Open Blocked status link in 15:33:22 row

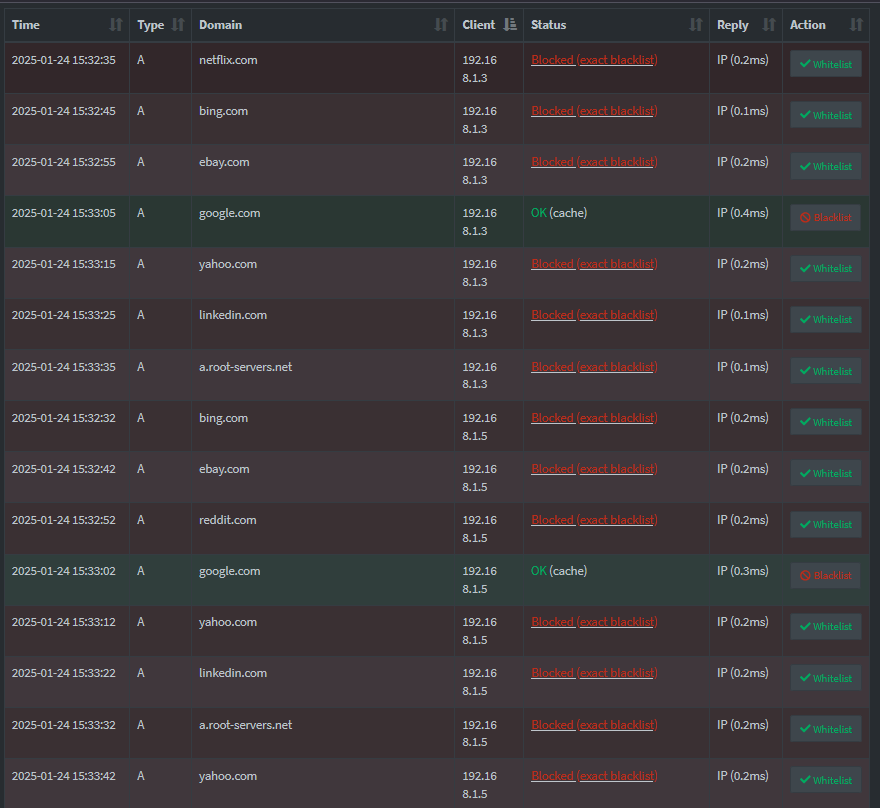(594, 673)
